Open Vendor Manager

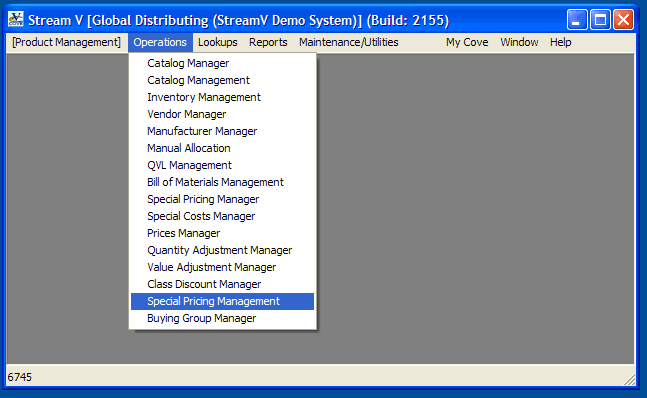222,114
